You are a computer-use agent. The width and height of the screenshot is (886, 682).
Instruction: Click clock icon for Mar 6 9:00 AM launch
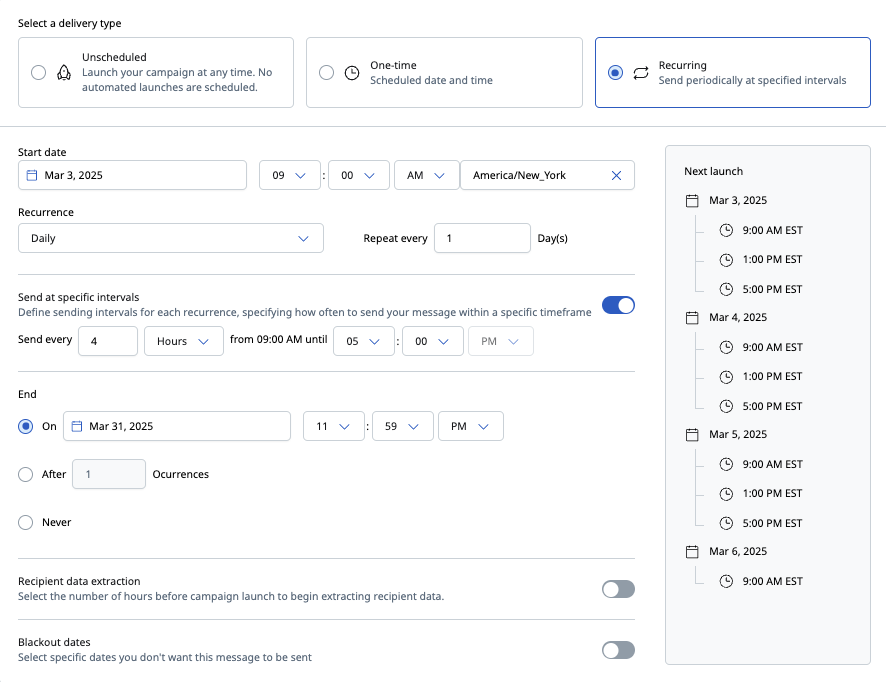pyautogui.click(x=726, y=581)
